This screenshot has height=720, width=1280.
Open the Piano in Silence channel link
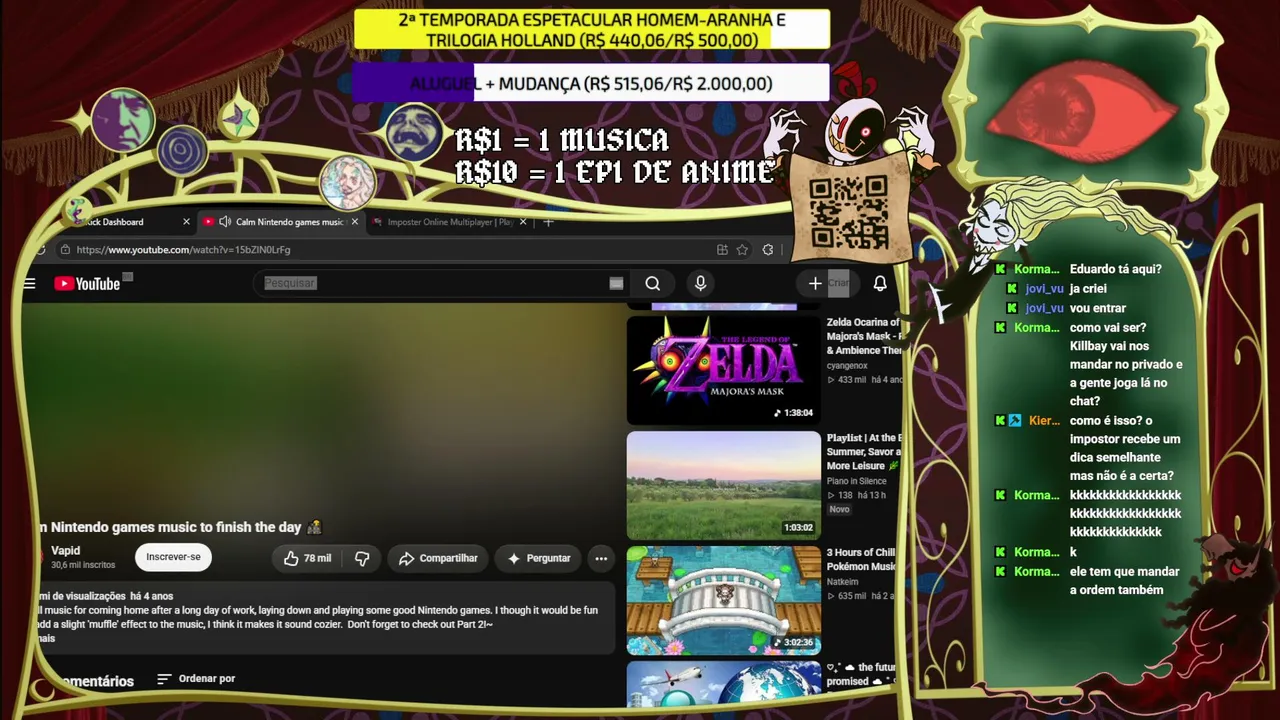click(857, 481)
